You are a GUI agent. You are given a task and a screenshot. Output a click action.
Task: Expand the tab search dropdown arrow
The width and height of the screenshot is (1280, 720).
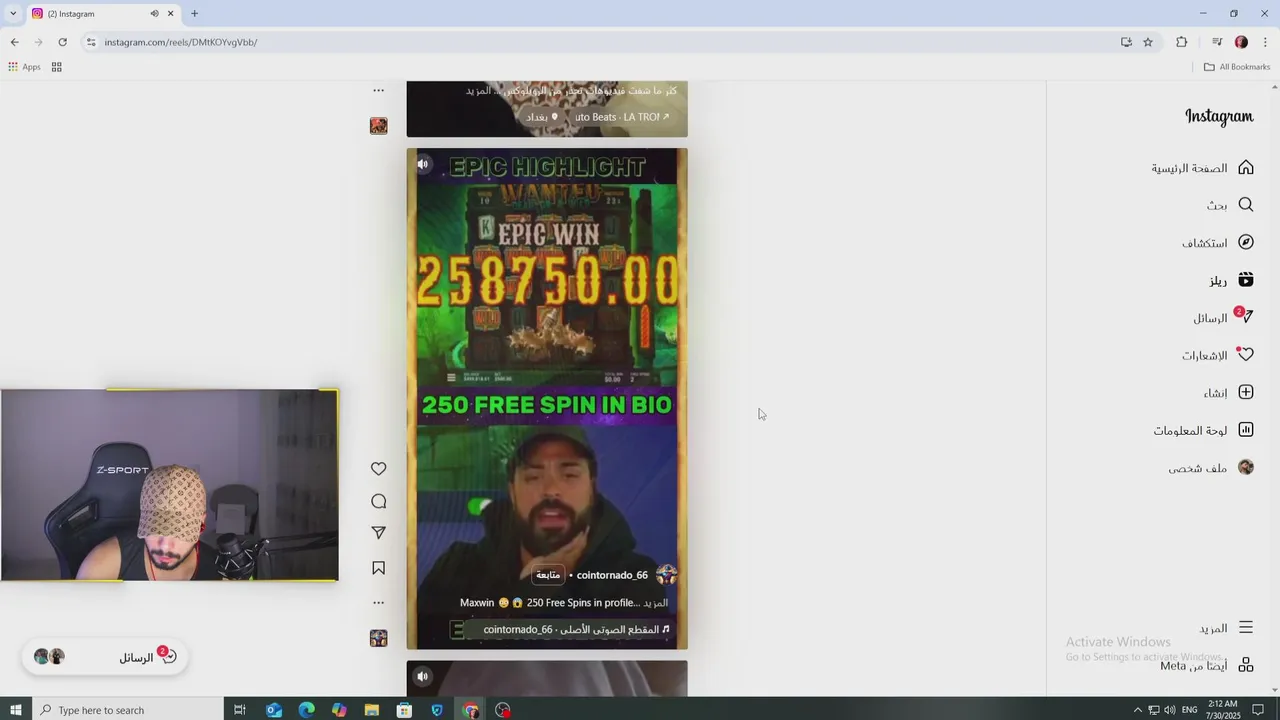[13, 14]
